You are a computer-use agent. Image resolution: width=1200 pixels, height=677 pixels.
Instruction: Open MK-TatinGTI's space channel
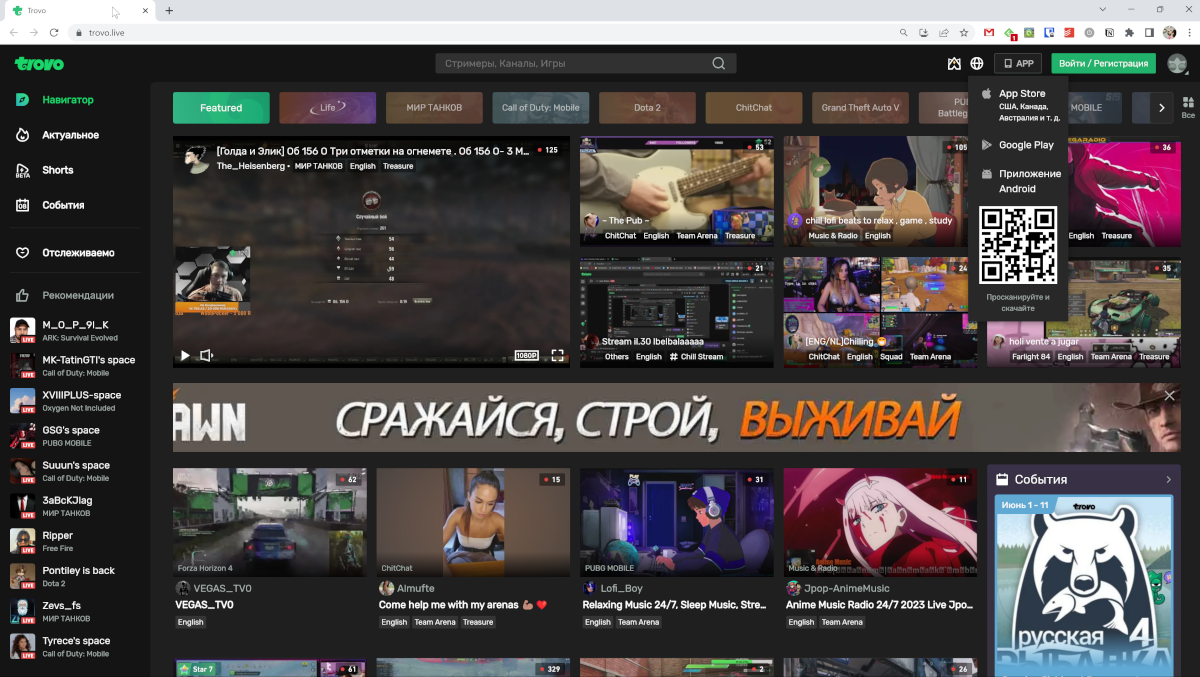click(x=75, y=365)
